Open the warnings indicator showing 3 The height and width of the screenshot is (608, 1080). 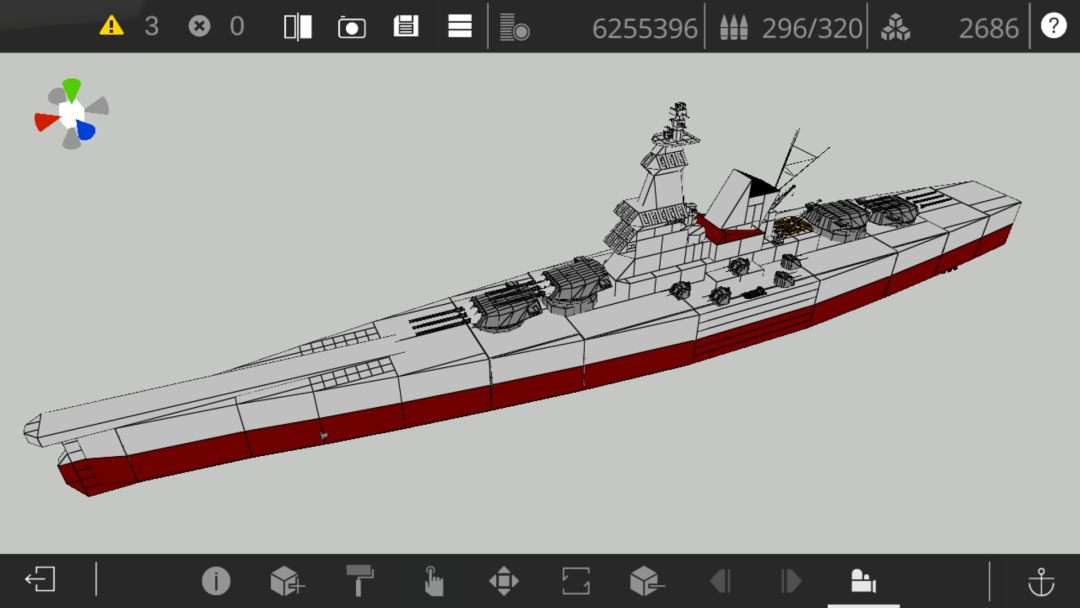(129, 26)
